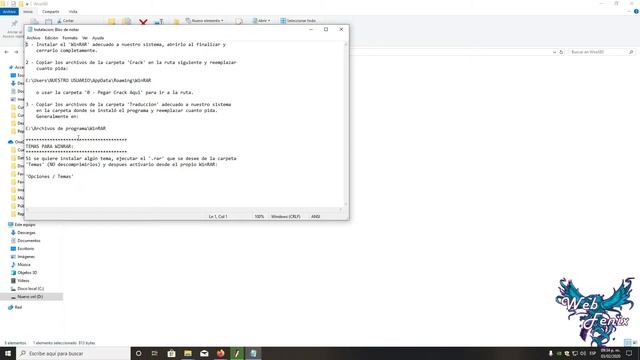Viewport: 640px width, 360px height.
Task: Select Red in navigation pane
Action: [x=15, y=307]
